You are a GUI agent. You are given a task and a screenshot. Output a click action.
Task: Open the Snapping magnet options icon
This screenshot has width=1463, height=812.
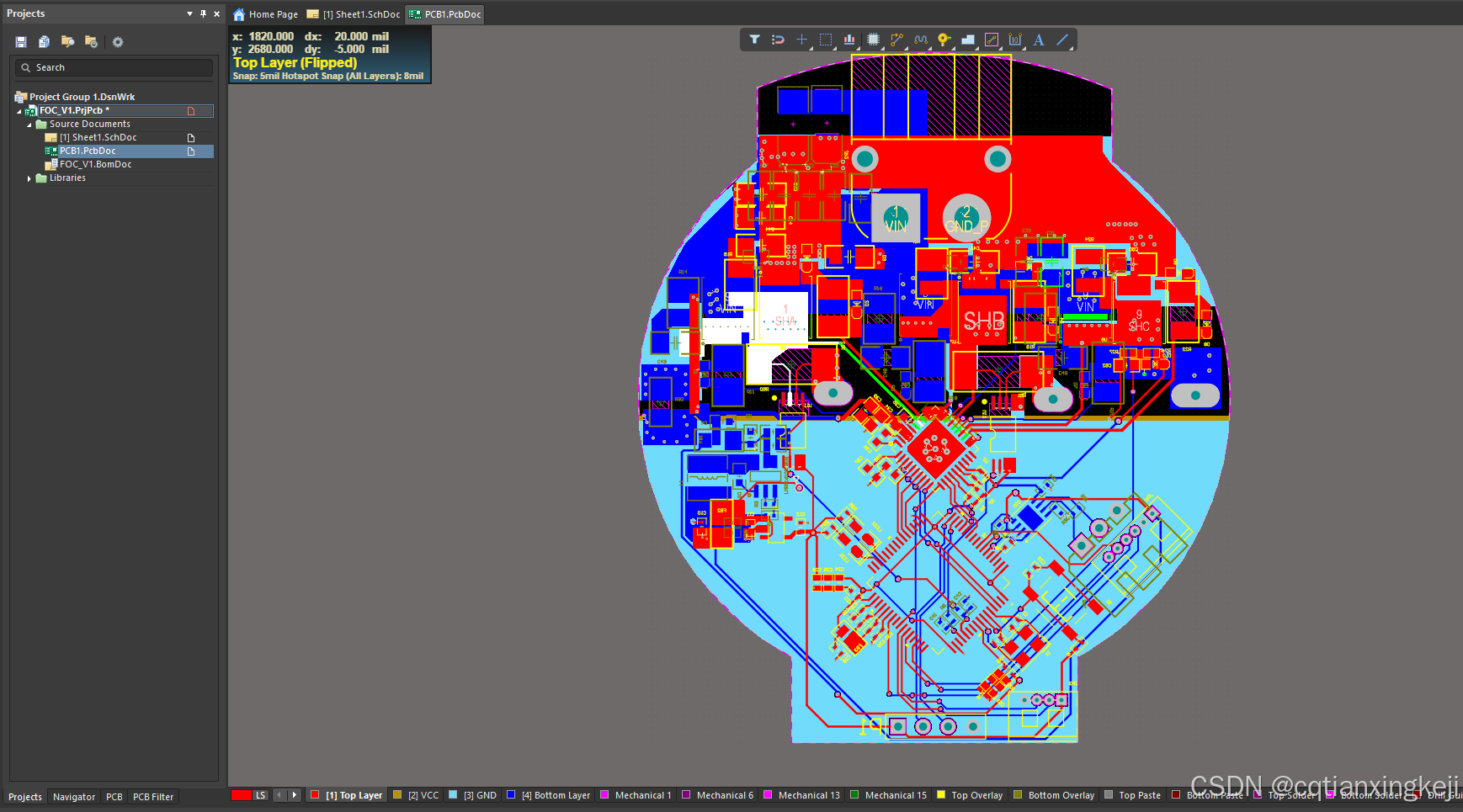[779, 40]
